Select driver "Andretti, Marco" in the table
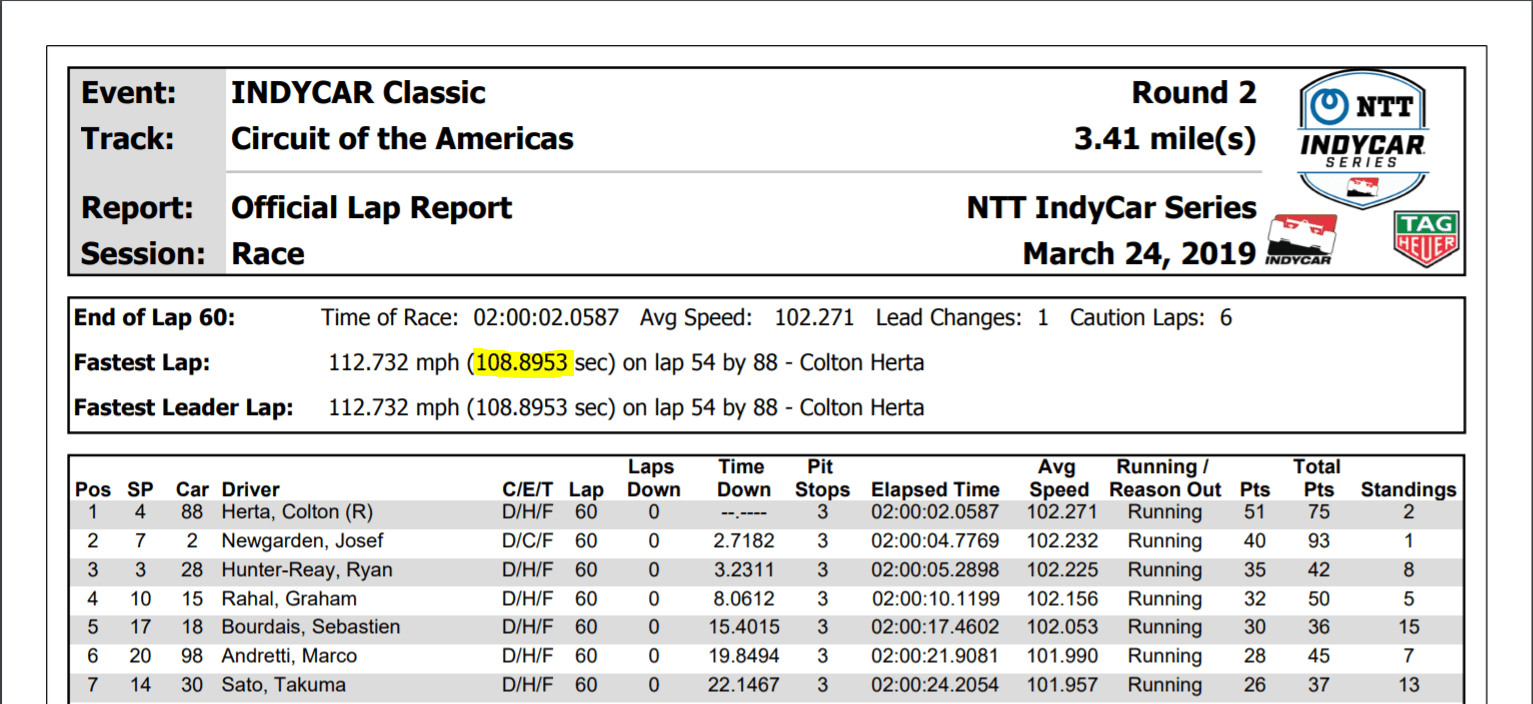Image resolution: width=1533 pixels, height=704 pixels. click(289, 656)
